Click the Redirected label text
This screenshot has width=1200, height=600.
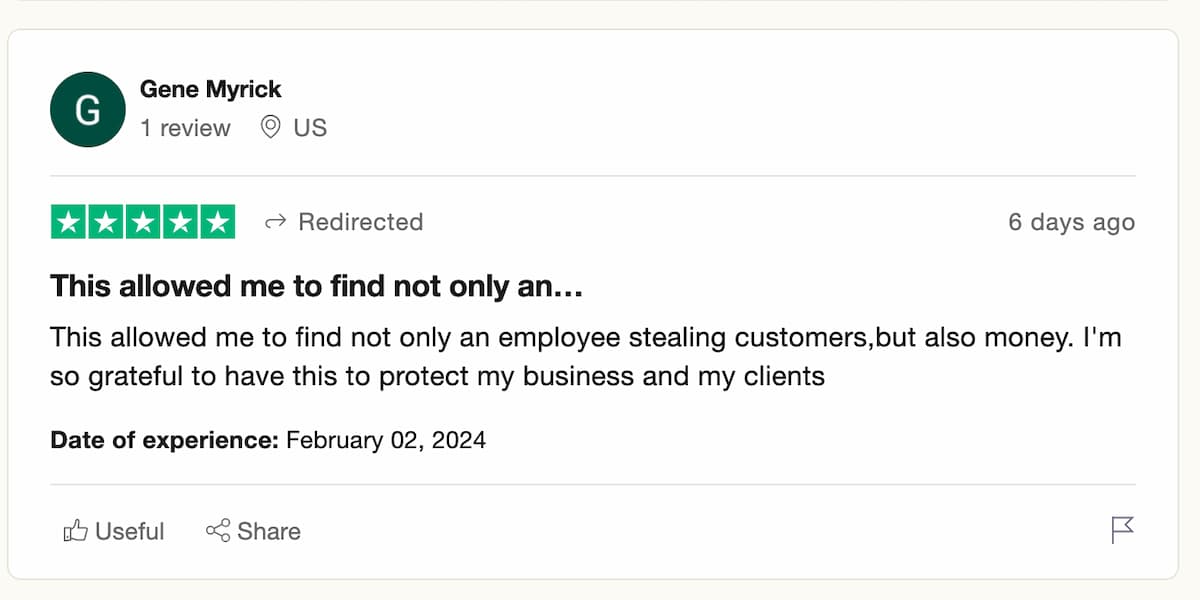pyautogui.click(x=361, y=222)
